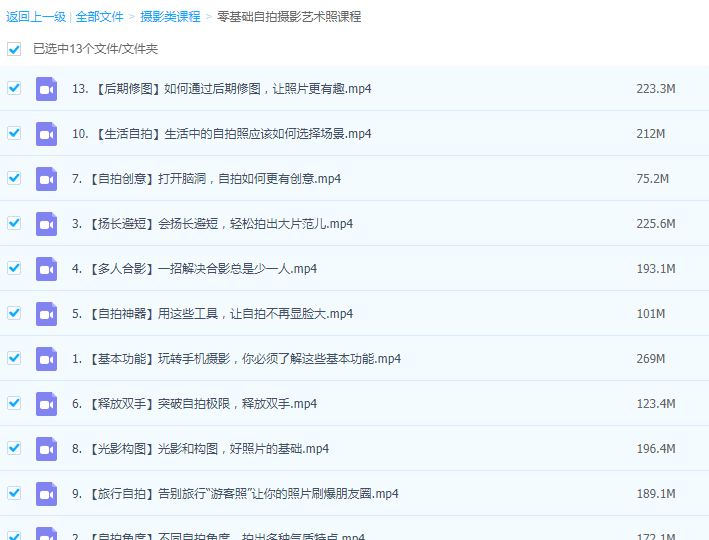Click the 123.4M file size value
Image resolution: width=709 pixels, height=540 pixels.
click(656, 404)
